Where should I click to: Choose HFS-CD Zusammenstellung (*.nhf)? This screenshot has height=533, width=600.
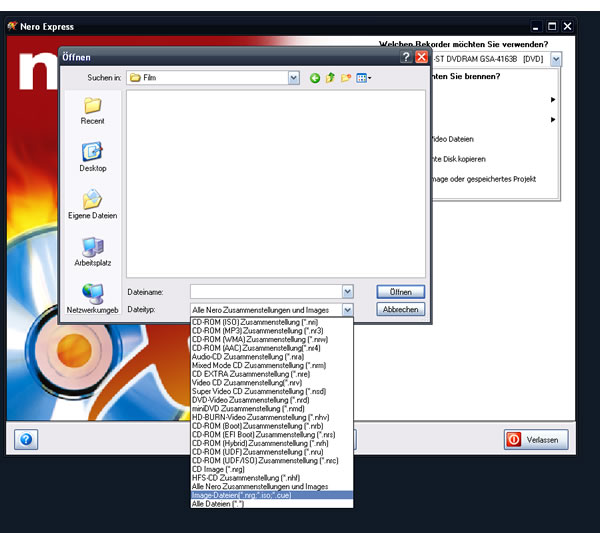click(x=272, y=478)
